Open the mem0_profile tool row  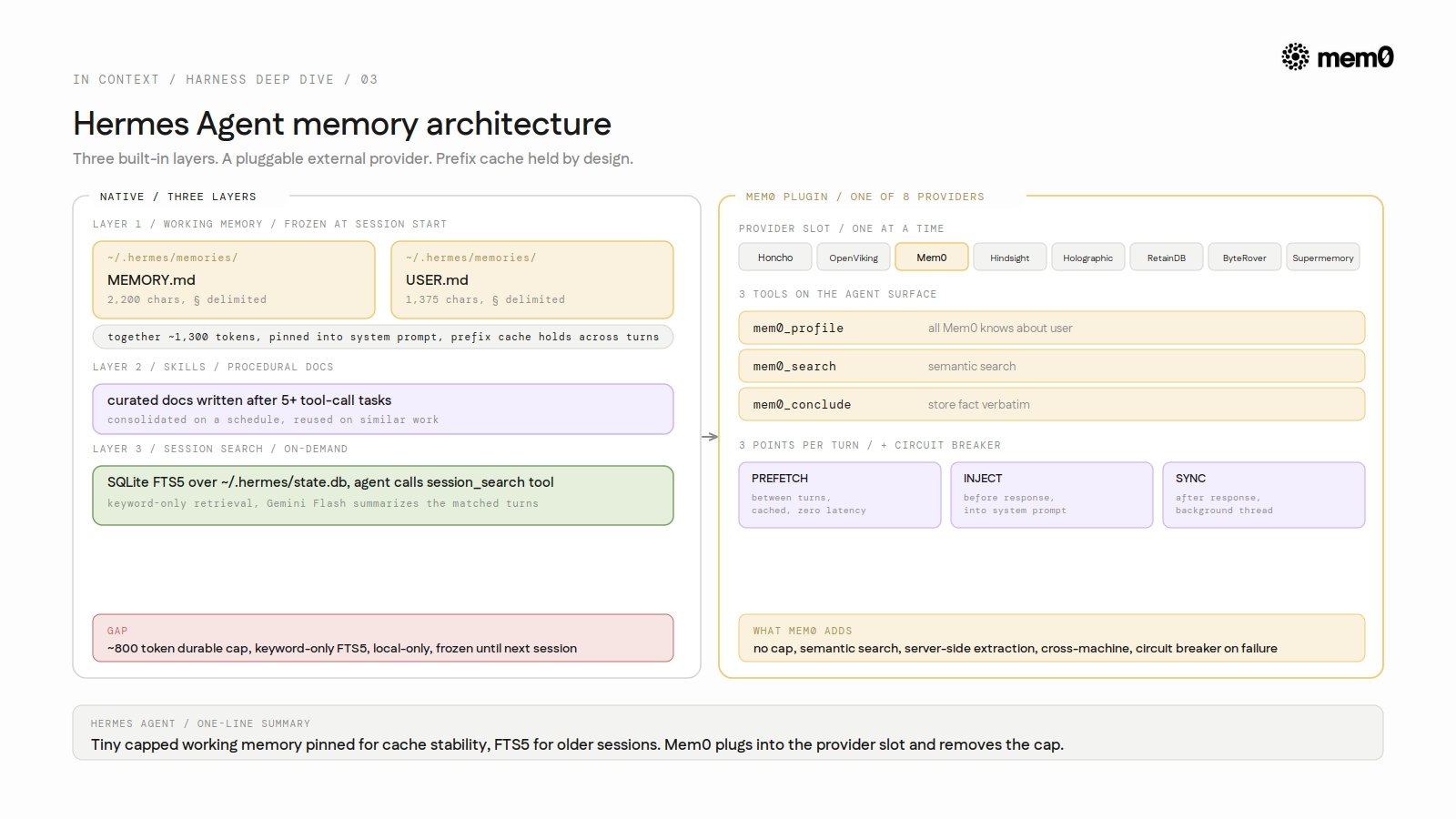pos(1052,328)
